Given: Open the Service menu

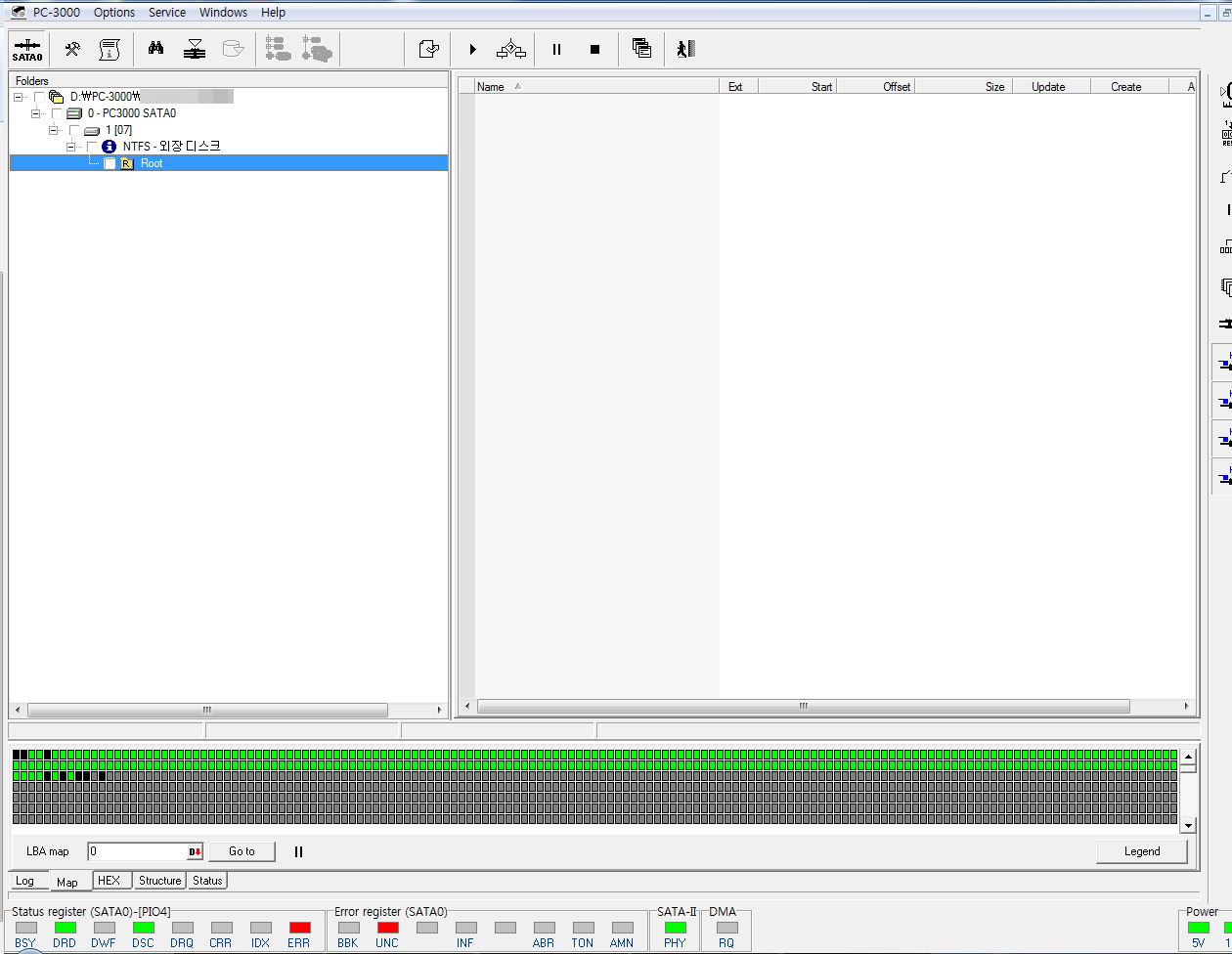Looking at the screenshot, I should click(167, 13).
